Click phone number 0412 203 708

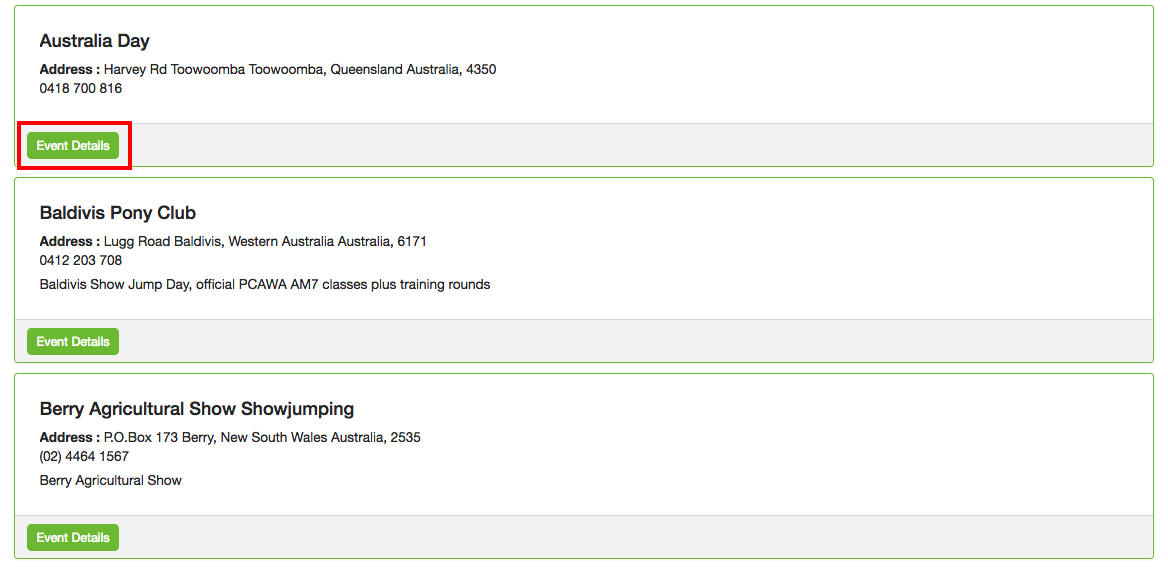pos(81,260)
